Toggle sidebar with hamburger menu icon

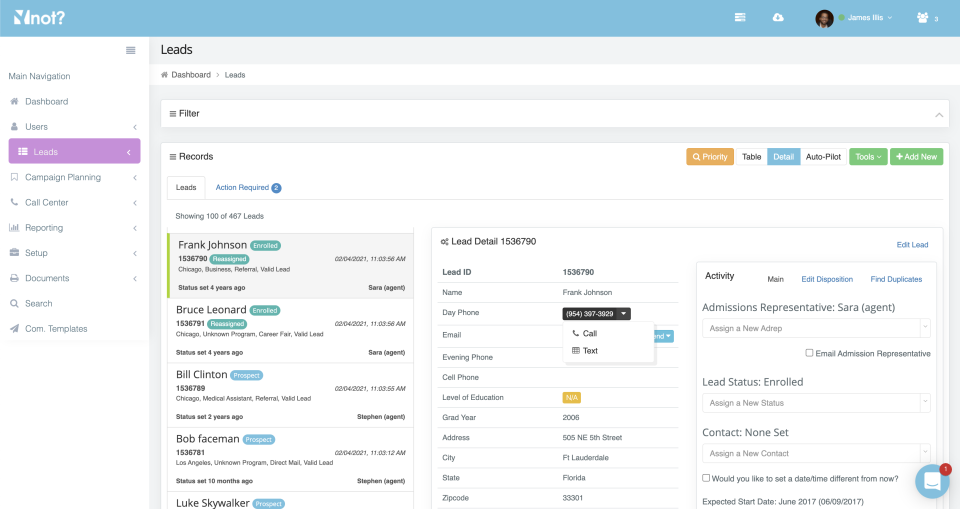pyautogui.click(x=130, y=50)
